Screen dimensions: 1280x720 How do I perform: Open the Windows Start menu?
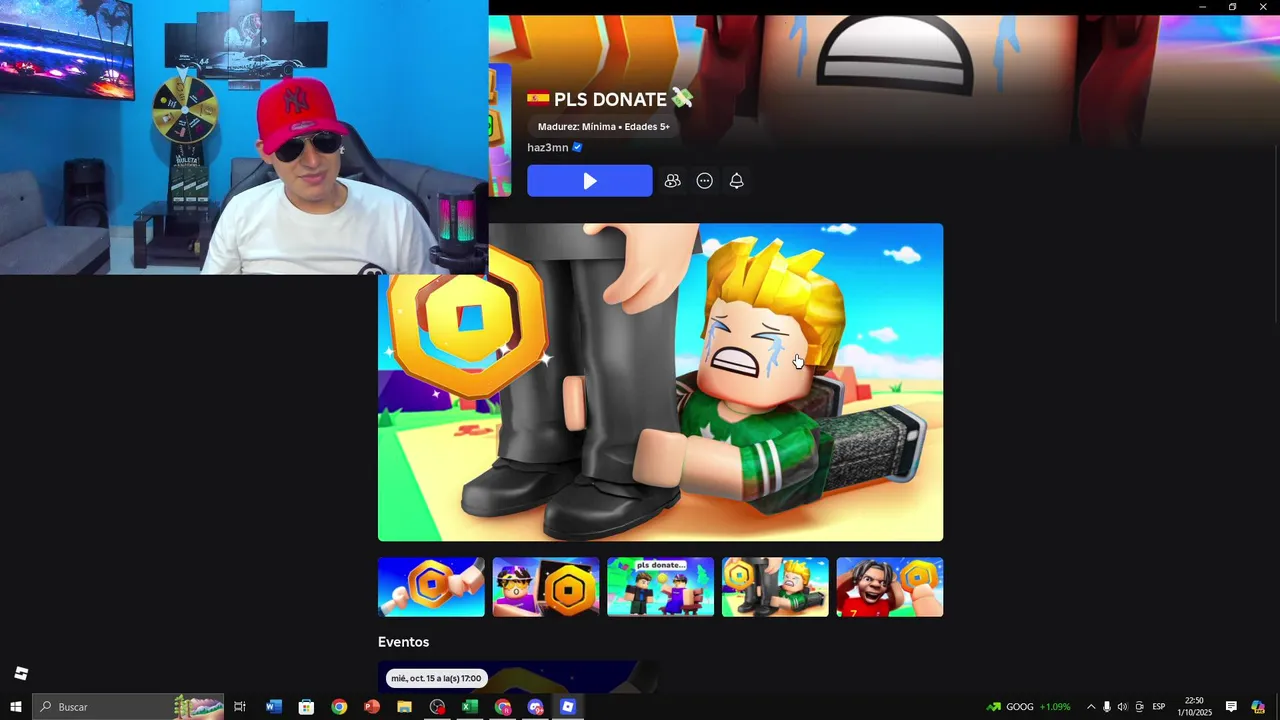16,707
